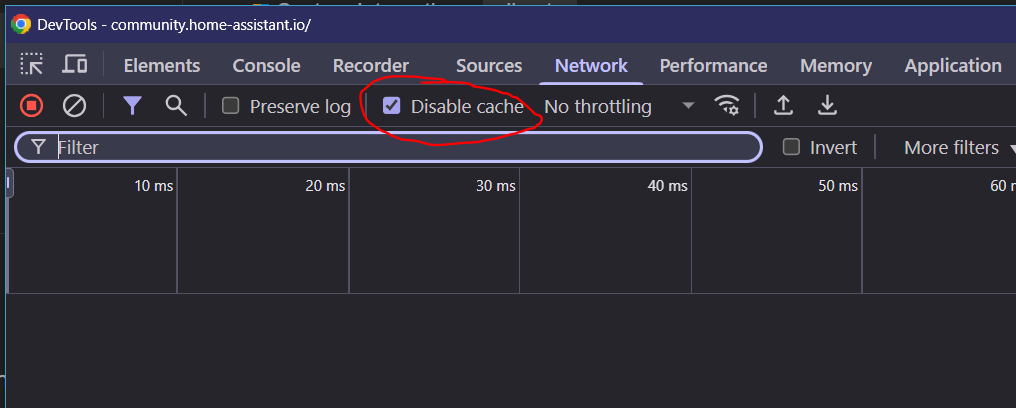Image resolution: width=1016 pixels, height=408 pixels.
Task: Stop recording the network log
Action: [32, 106]
